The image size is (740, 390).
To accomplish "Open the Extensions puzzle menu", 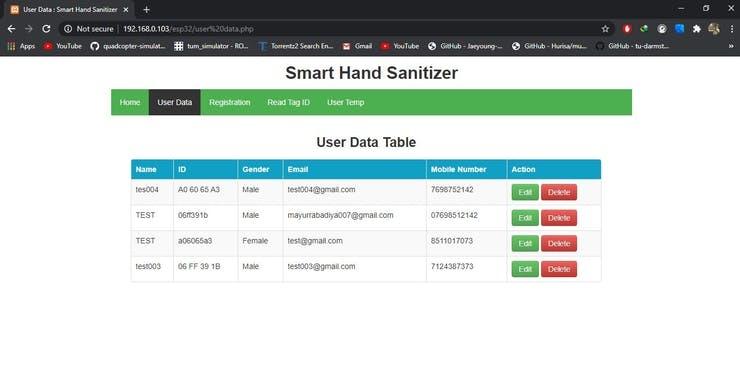I will [697, 29].
